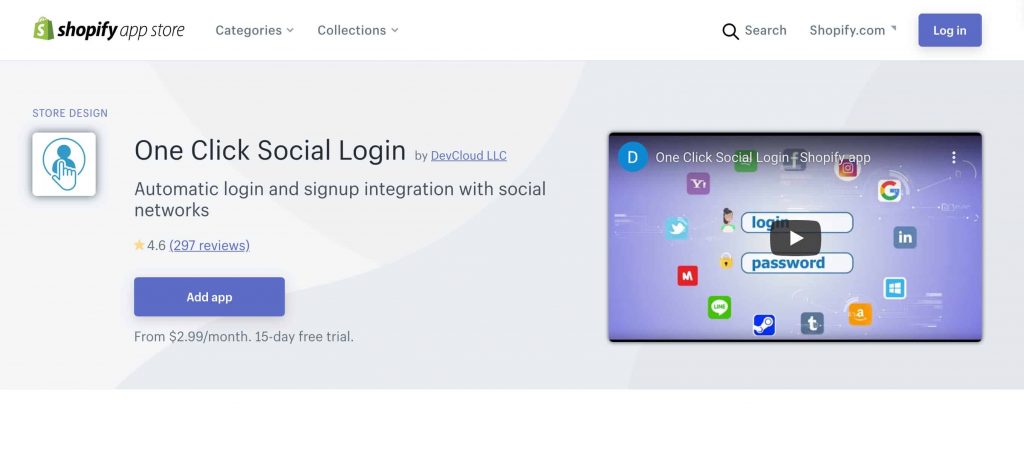The width and height of the screenshot is (1024, 449).
Task: Click the video title text
Action: tap(763, 157)
